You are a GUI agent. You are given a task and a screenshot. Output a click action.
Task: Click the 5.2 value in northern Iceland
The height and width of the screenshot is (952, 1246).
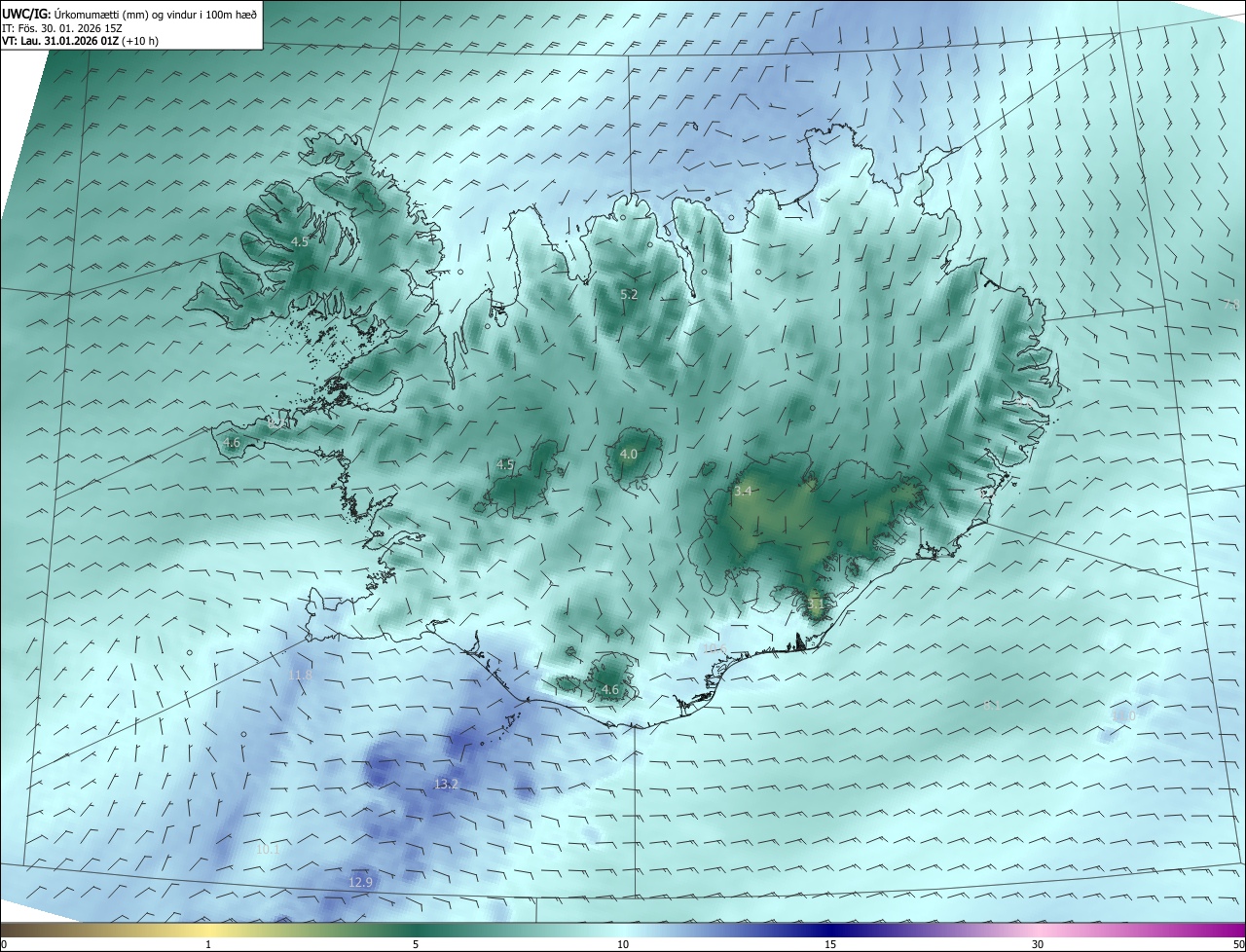(629, 294)
